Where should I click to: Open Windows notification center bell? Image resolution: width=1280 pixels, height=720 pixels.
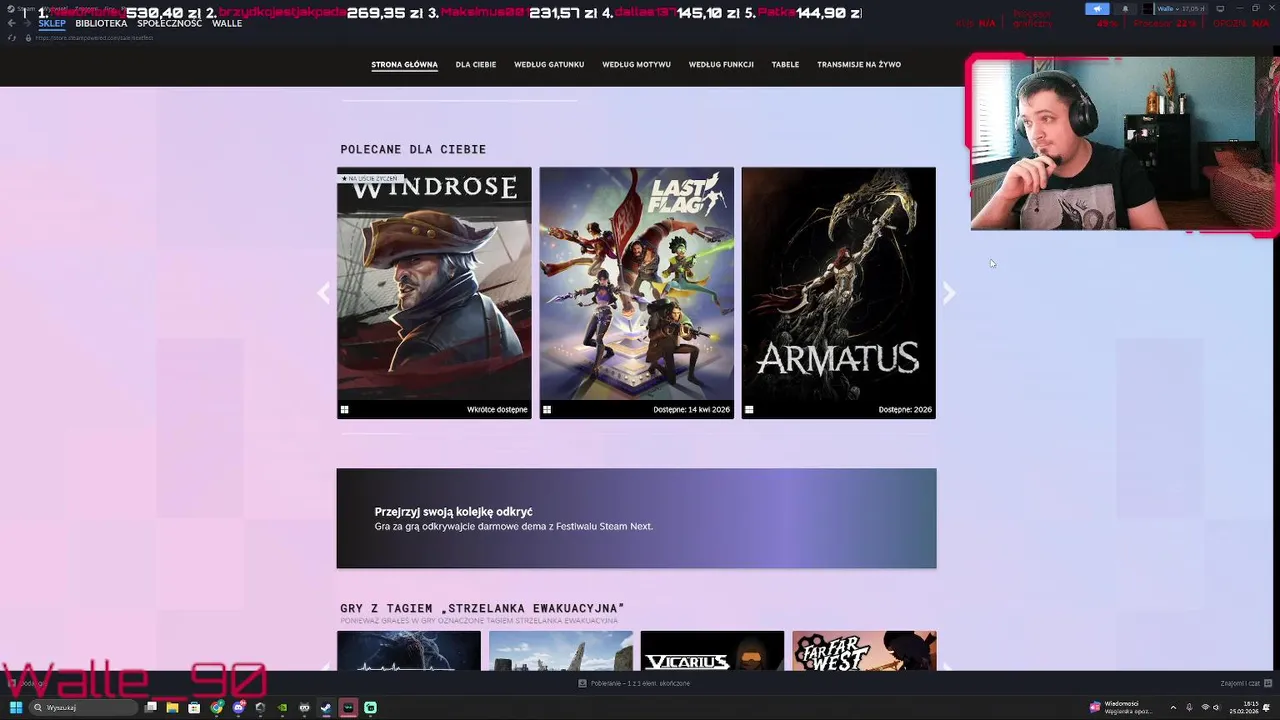(1266, 707)
